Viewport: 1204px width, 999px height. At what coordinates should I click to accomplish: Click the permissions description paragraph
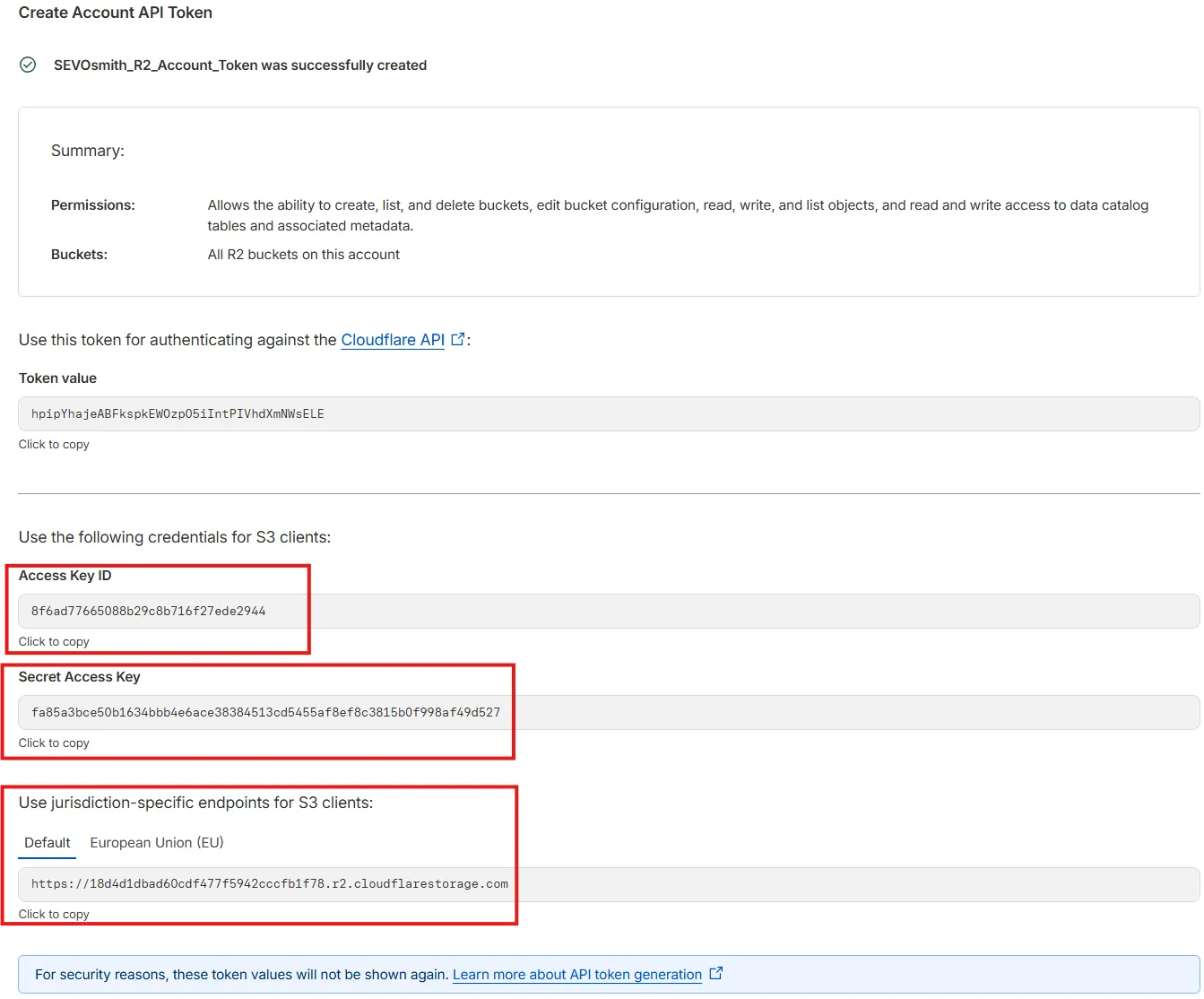(678, 215)
